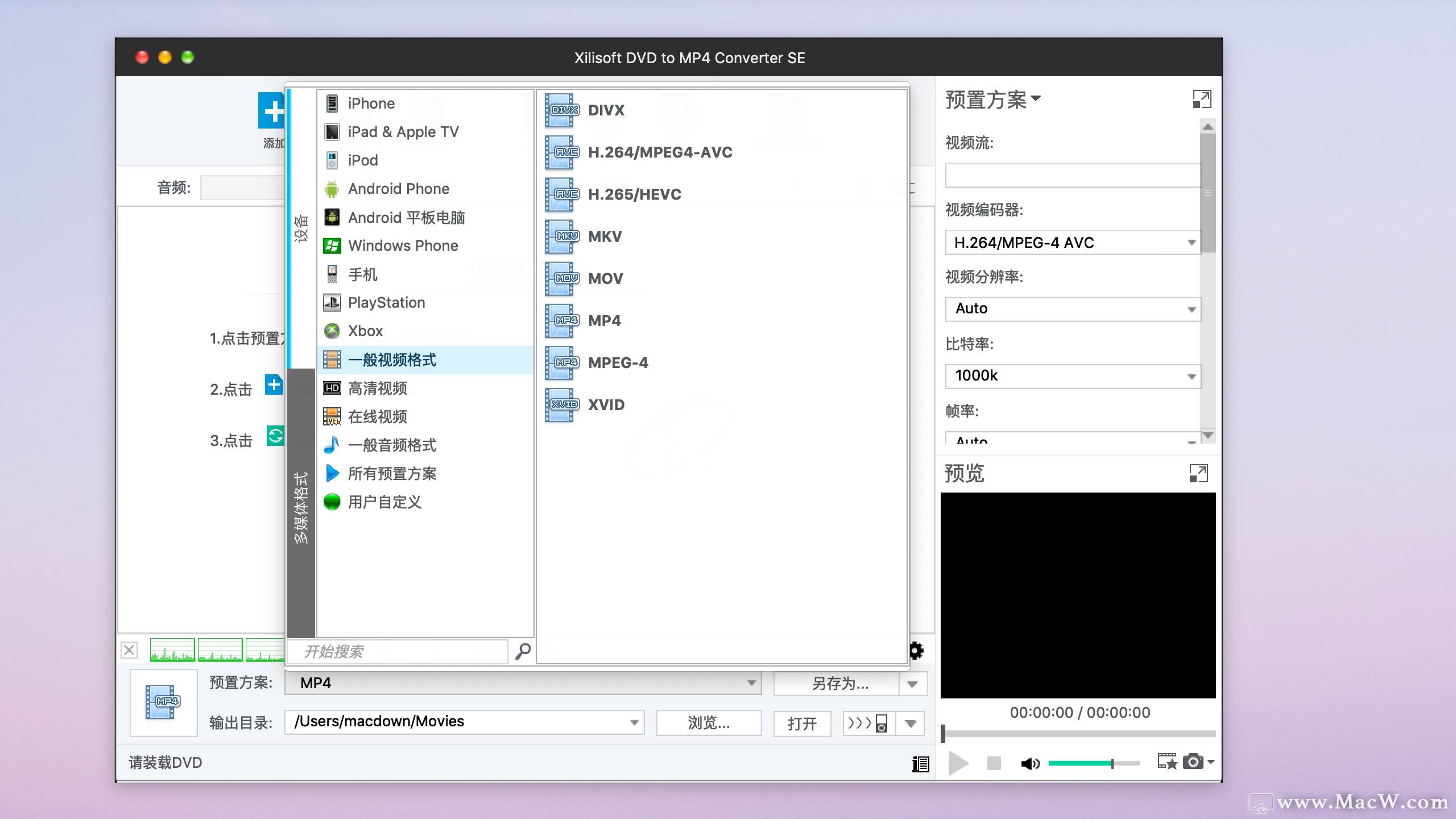Mute the preview via speaker icon

click(x=1030, y=763)
